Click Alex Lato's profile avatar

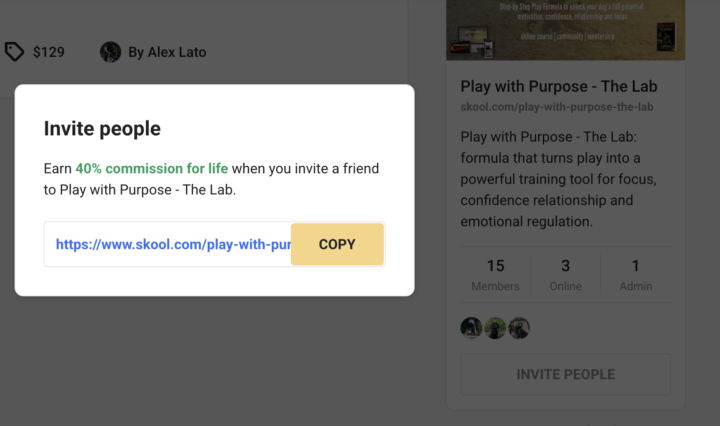click(111, 52)
